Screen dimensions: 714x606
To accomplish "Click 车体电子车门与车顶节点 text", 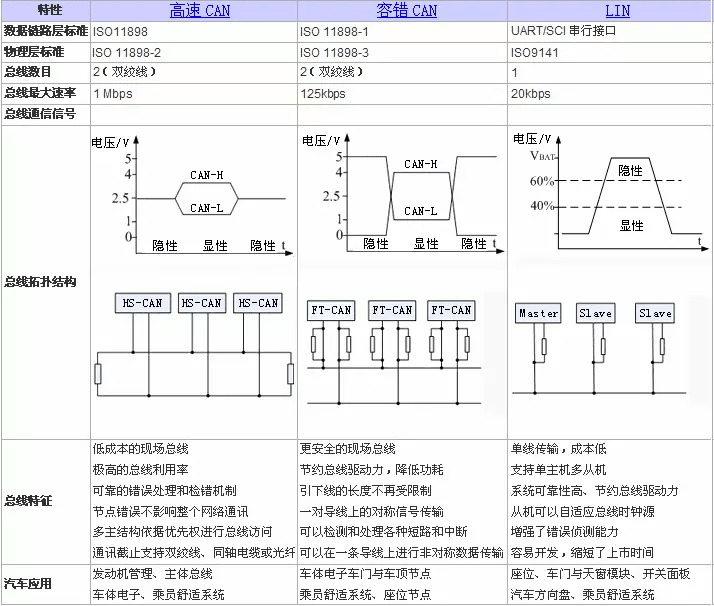I will 366,574.
